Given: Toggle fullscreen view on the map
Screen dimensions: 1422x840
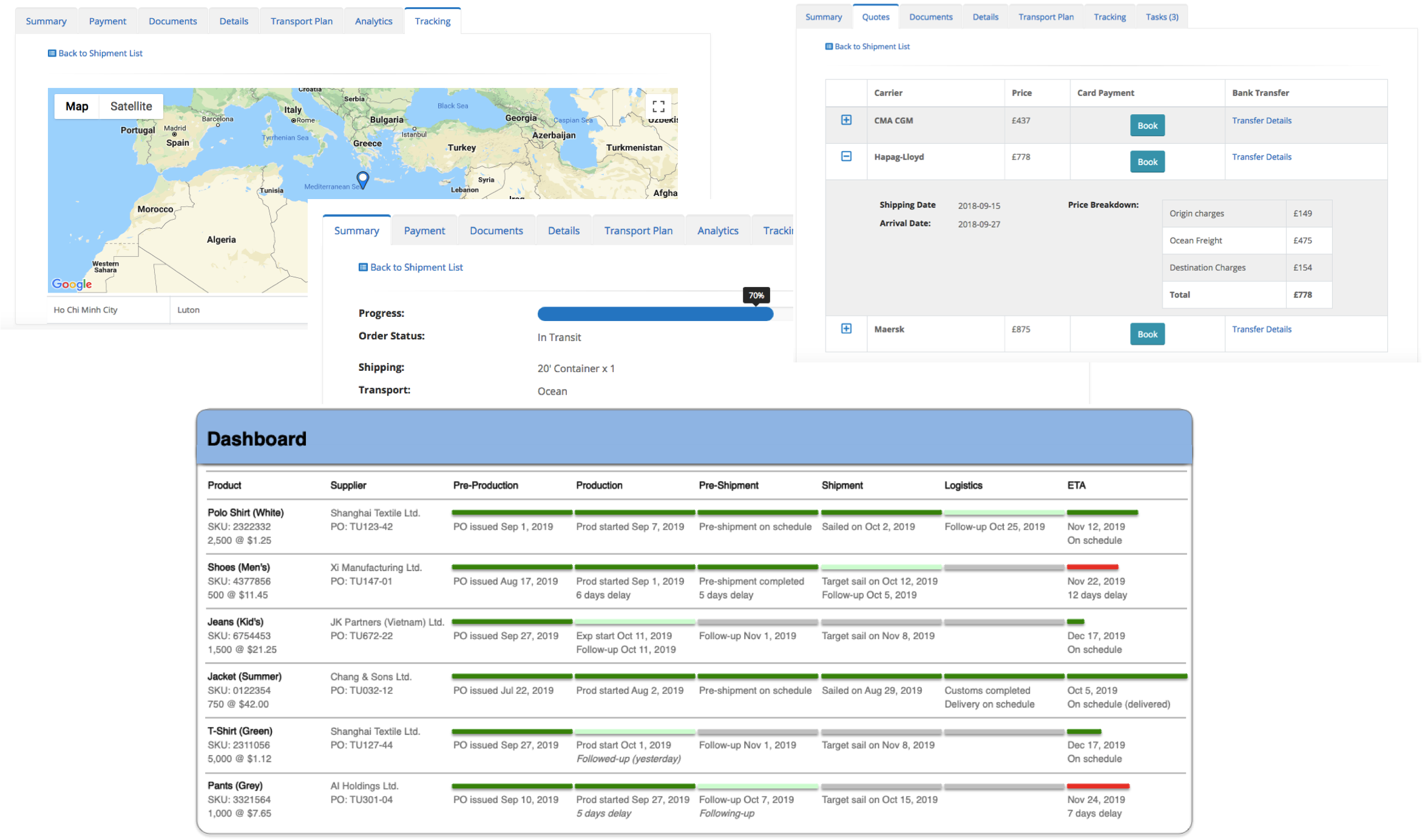Looking at the screenshot, I should pos(659,107).
